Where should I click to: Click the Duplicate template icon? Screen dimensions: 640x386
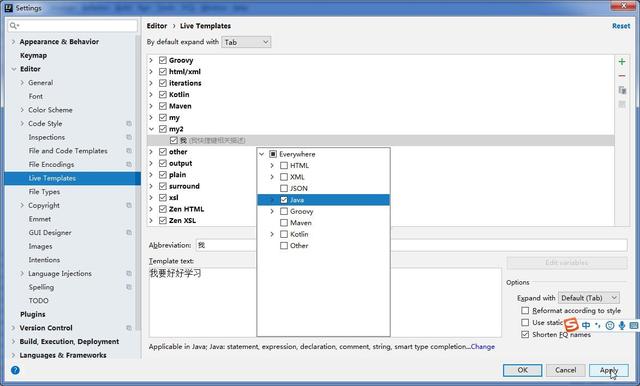click(x=622, y=90)
